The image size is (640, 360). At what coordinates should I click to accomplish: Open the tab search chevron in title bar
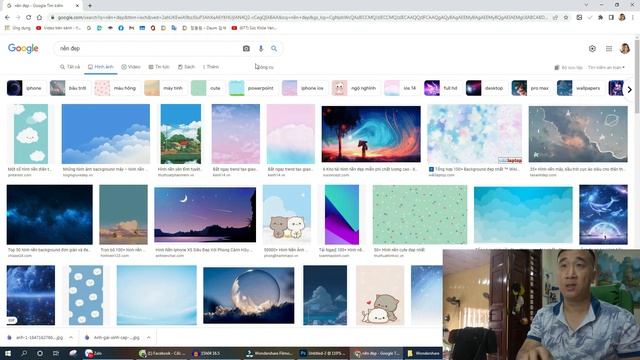[x=587, y=5]
